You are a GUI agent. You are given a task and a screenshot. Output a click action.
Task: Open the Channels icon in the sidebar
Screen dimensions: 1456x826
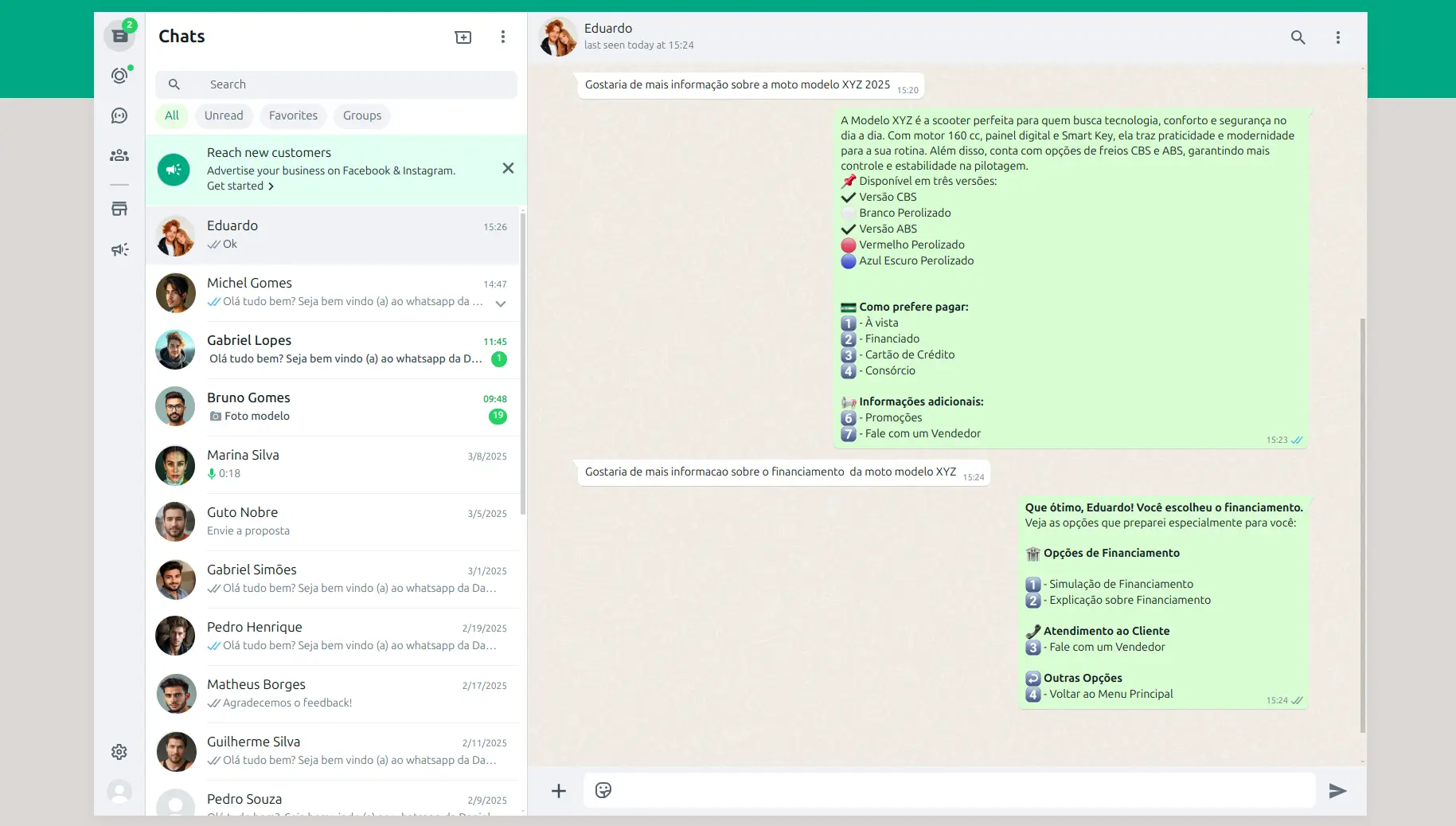click(x=119, y=116)
